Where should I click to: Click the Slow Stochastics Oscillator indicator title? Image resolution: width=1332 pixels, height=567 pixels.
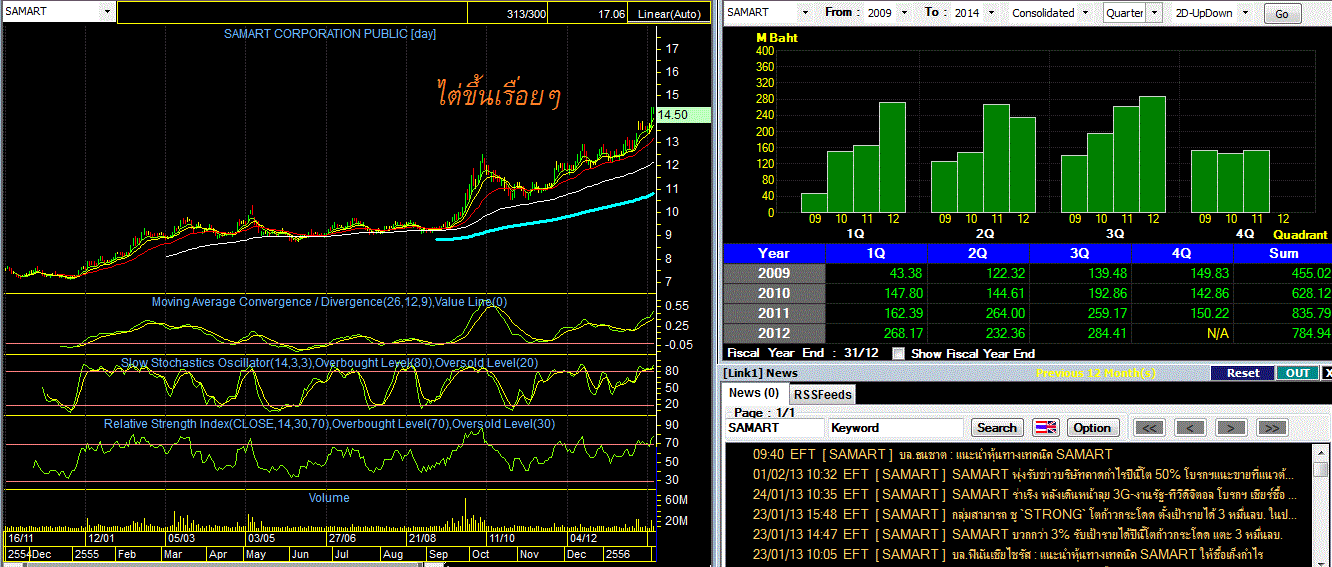pyautogui.click(x=328, y=362)
